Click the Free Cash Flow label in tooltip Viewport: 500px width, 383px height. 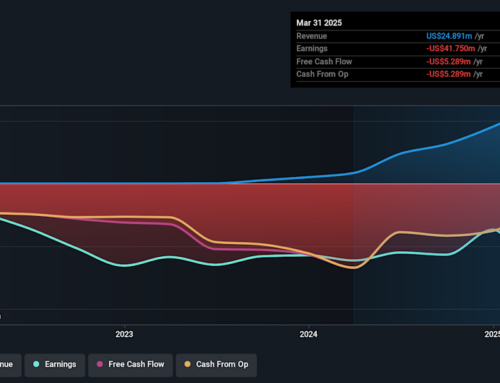[x=324, y=62]
